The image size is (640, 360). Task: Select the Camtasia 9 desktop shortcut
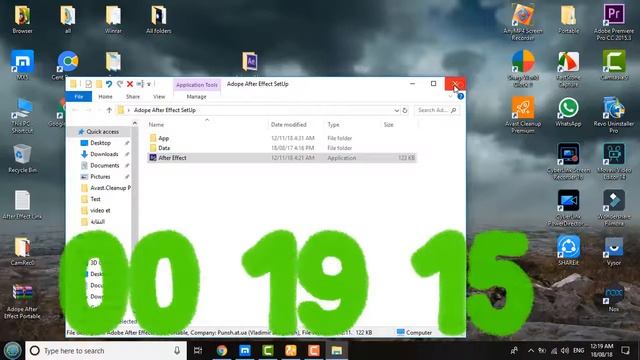614,65
